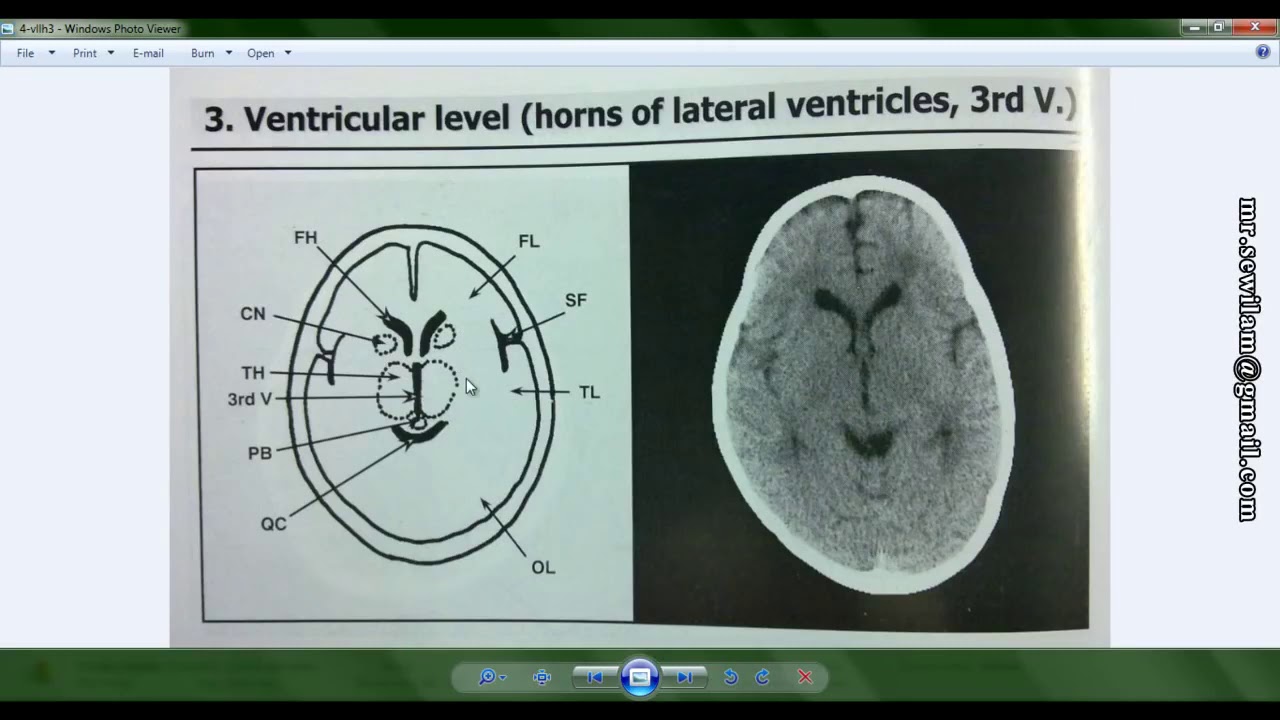Click the Windows Photo Viewer title icon

click(x=8, y=29)
